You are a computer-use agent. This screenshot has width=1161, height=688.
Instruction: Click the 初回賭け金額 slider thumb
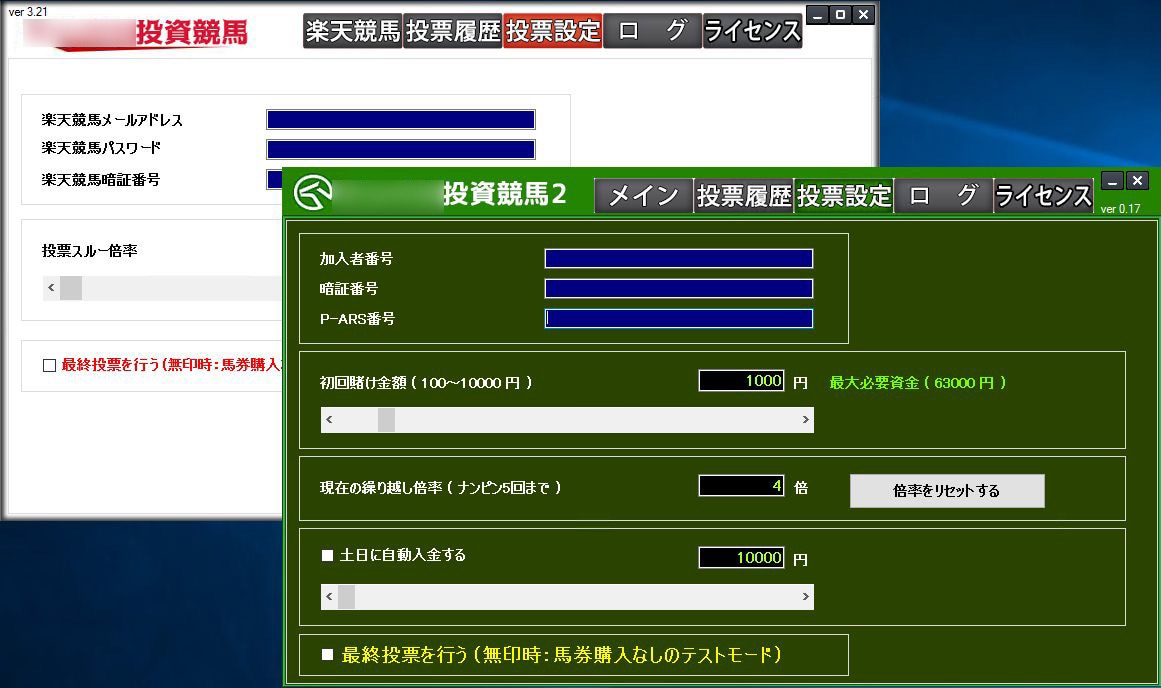pyautogui.click(x=387, y=420)
